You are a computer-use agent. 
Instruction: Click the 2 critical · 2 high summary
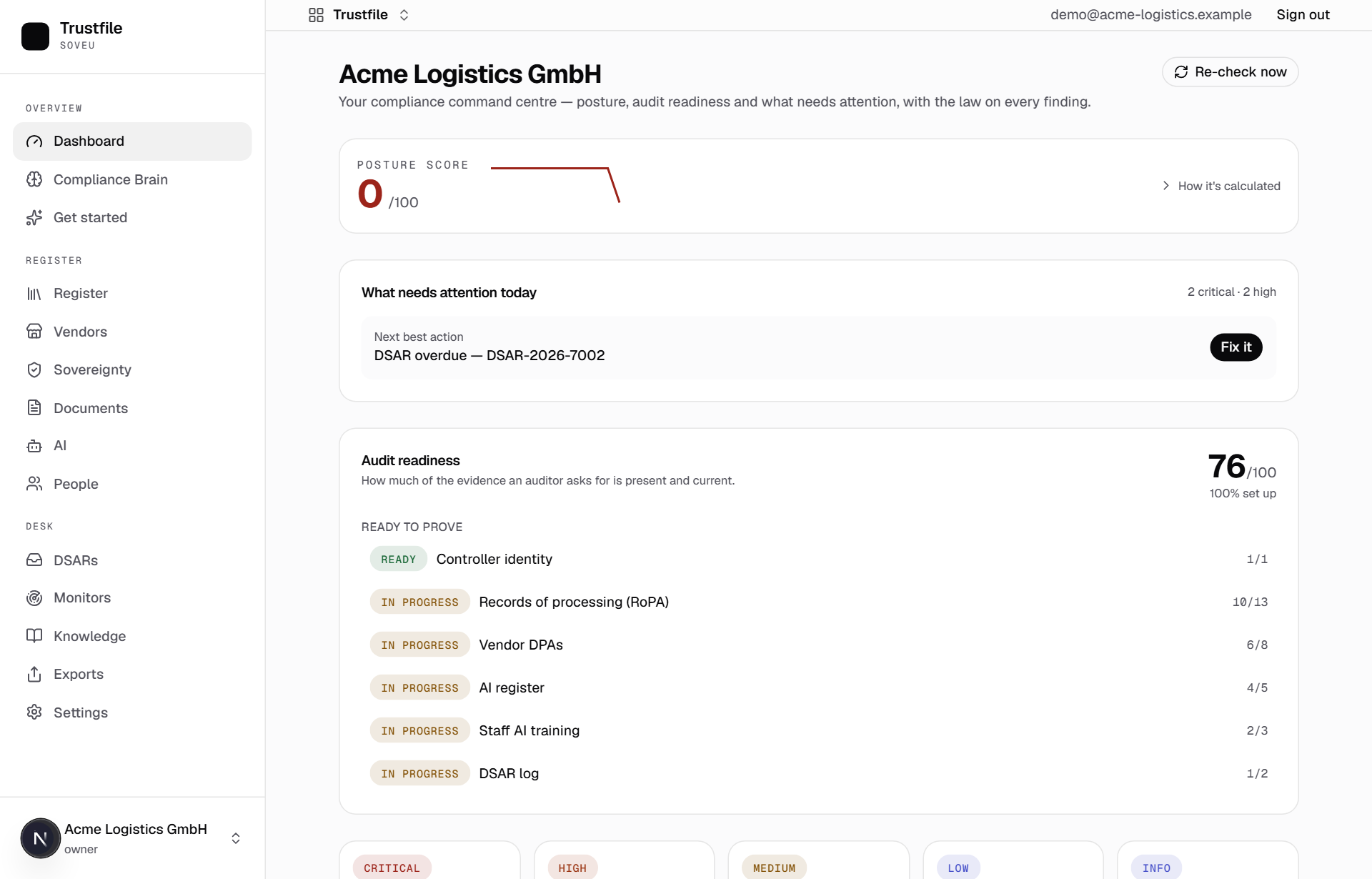click(x=1231, y=292)
